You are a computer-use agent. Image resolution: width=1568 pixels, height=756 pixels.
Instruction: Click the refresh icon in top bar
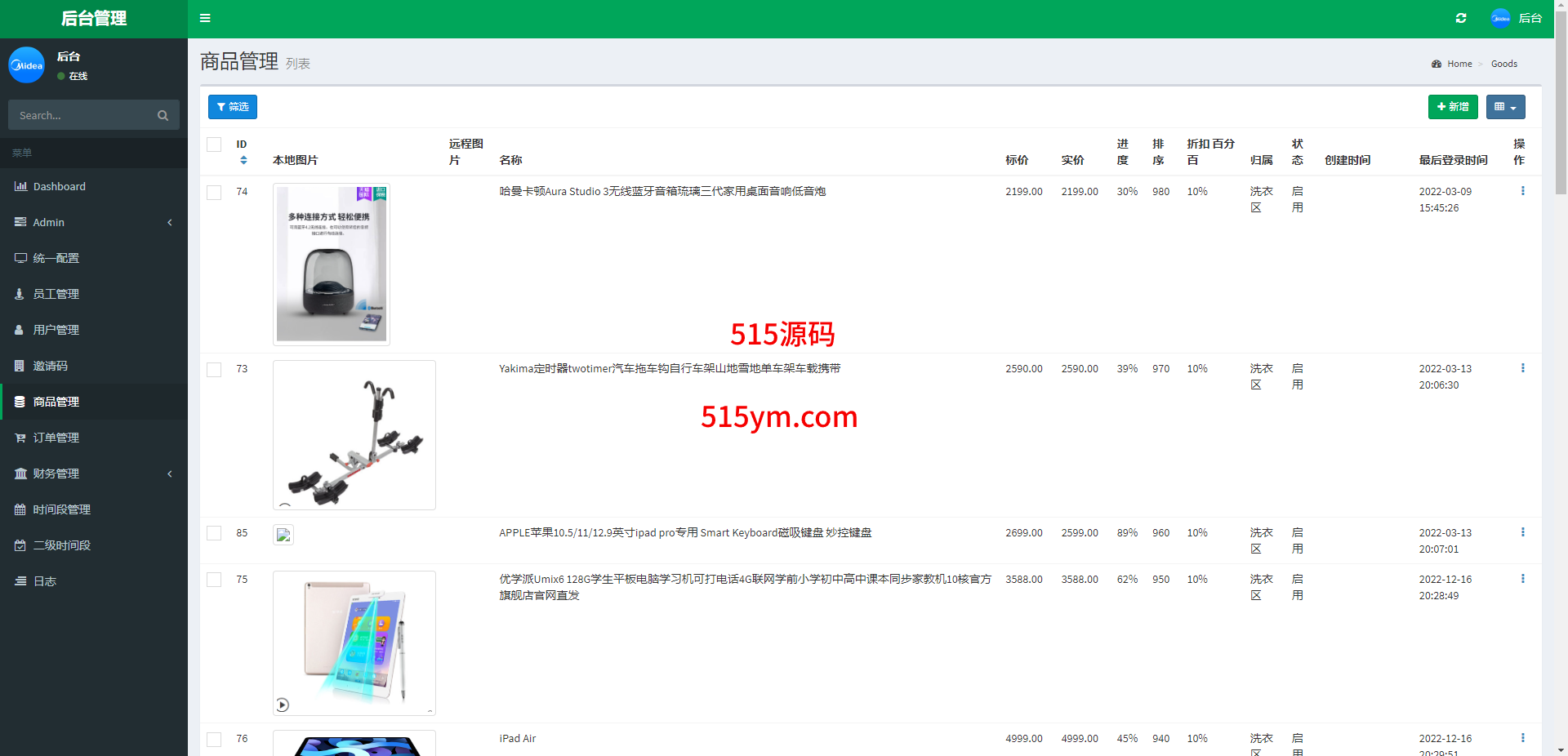(x=1461, y=18)
